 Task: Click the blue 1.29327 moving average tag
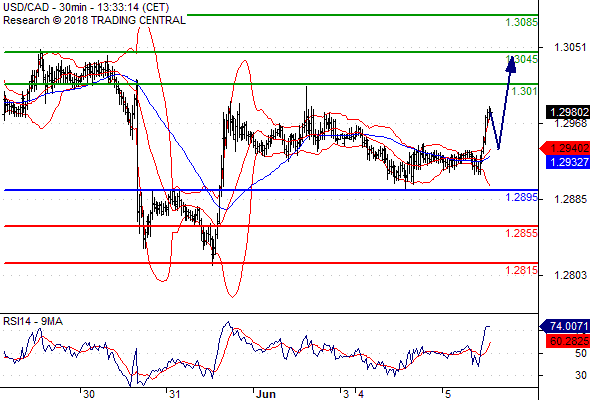[568, 163]
